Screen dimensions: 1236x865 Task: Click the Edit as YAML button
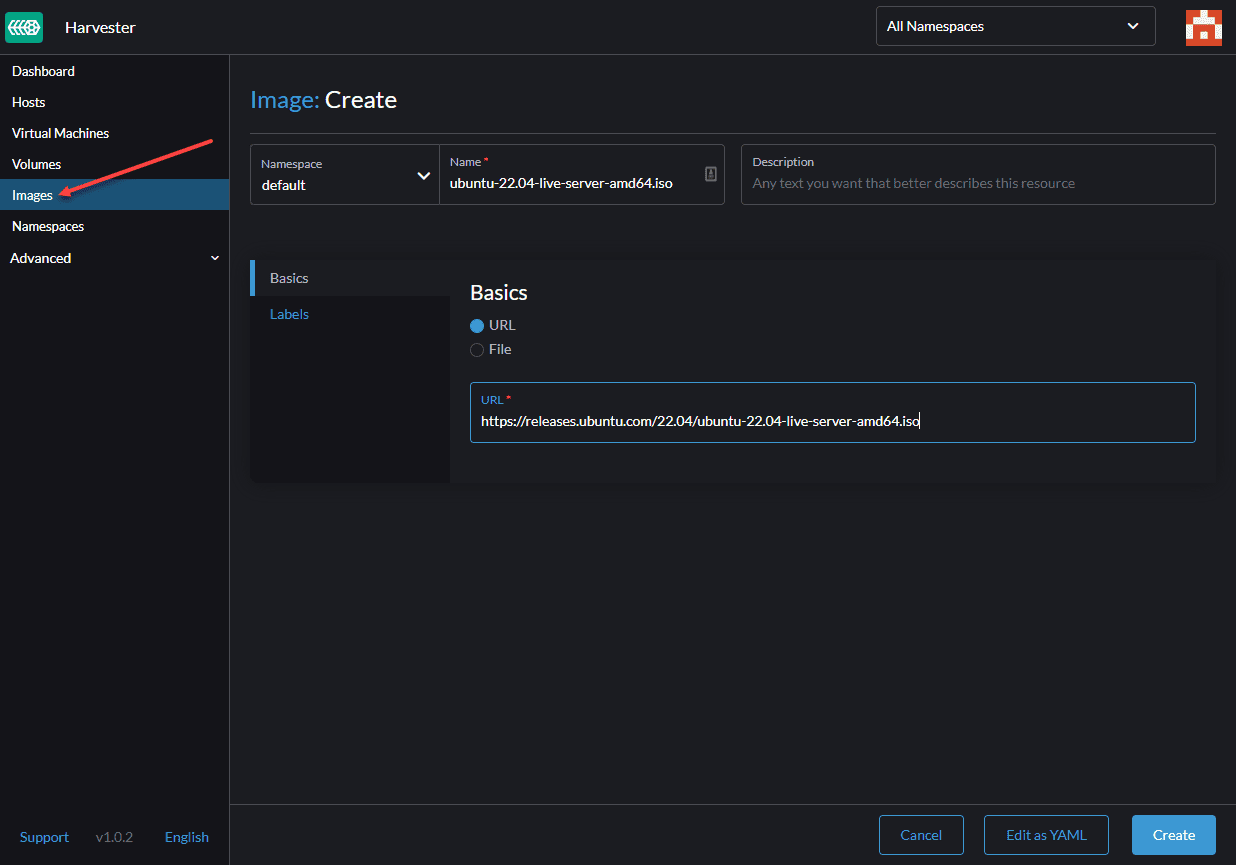1046,835
